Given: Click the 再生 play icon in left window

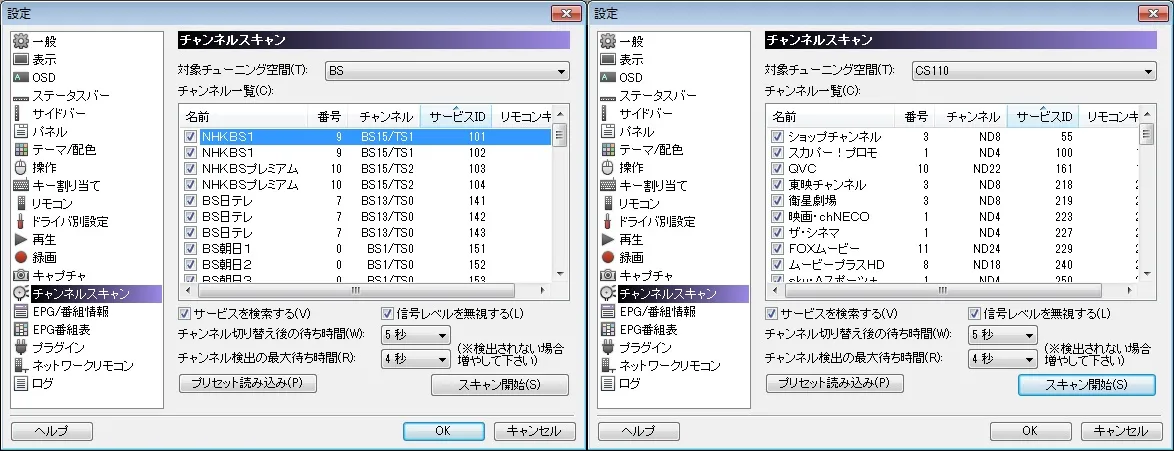Looking at the screenshot, I should click(21, 239).
